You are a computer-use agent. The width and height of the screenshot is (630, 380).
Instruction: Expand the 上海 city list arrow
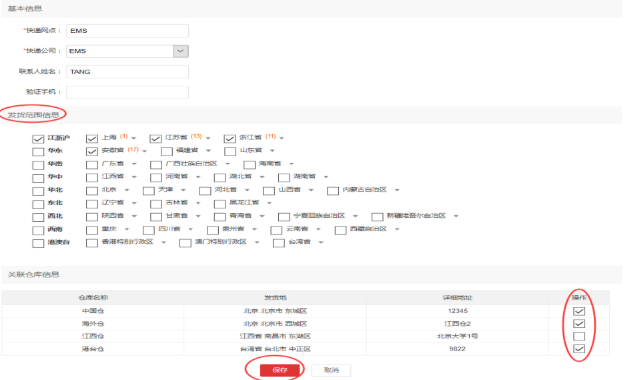(x=134, y=138)
